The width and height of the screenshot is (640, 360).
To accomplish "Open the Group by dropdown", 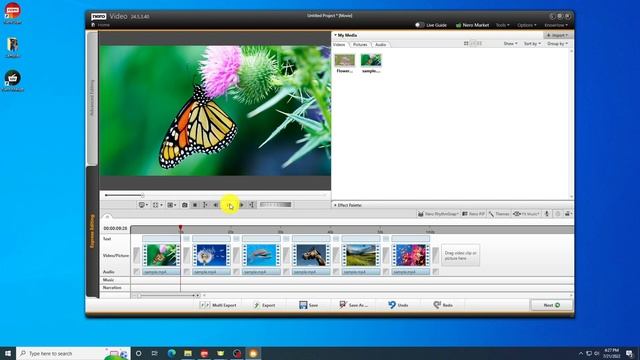I will 557,43.
